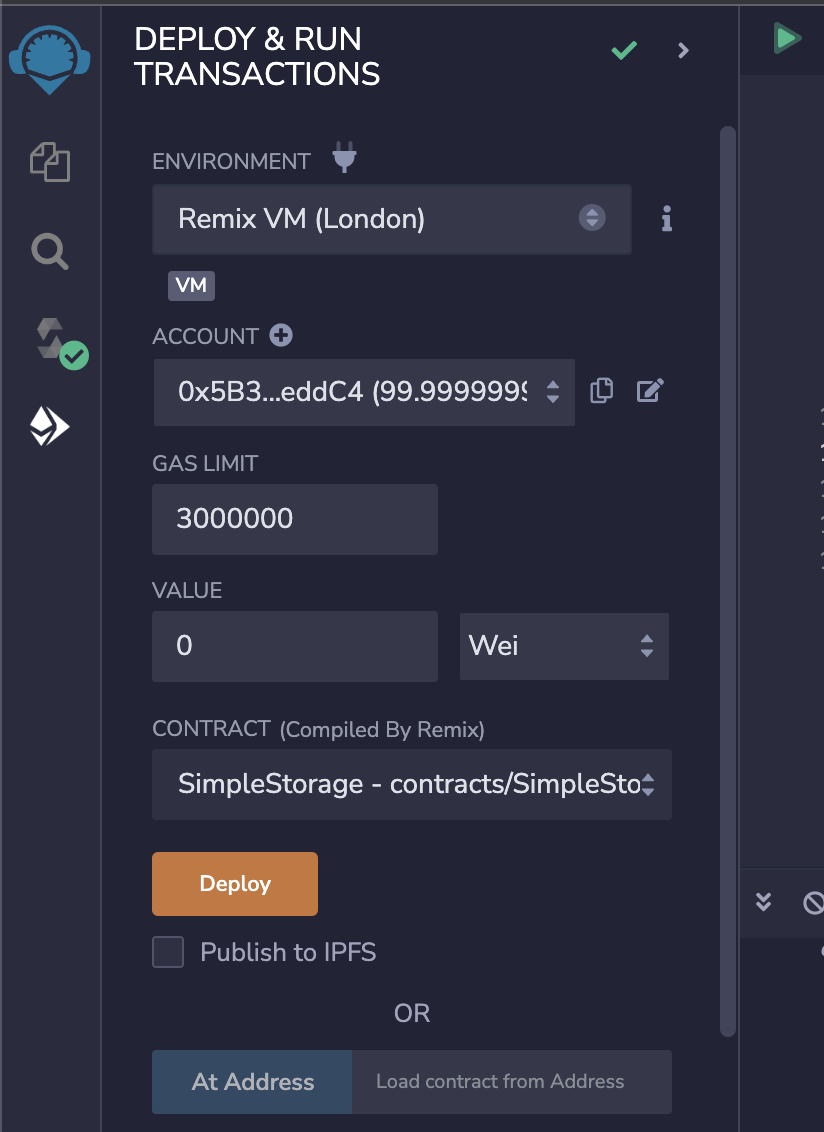Open the account selection dropdown

[x=364, y=392]
